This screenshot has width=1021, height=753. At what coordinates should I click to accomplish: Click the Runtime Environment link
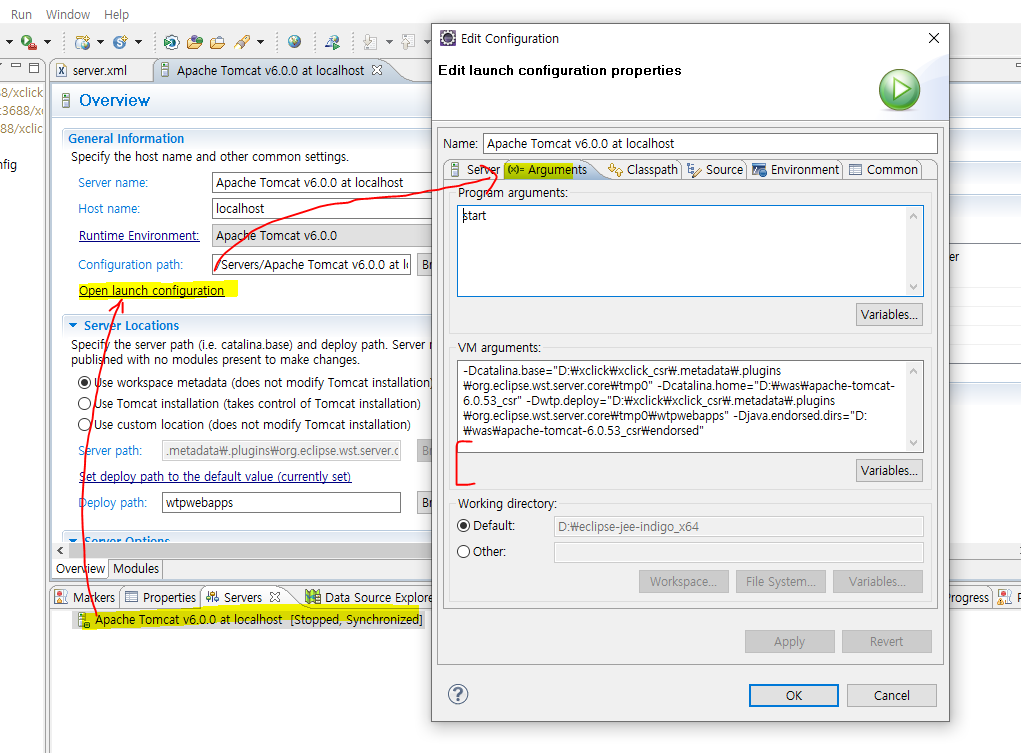(x=139, y=235)
